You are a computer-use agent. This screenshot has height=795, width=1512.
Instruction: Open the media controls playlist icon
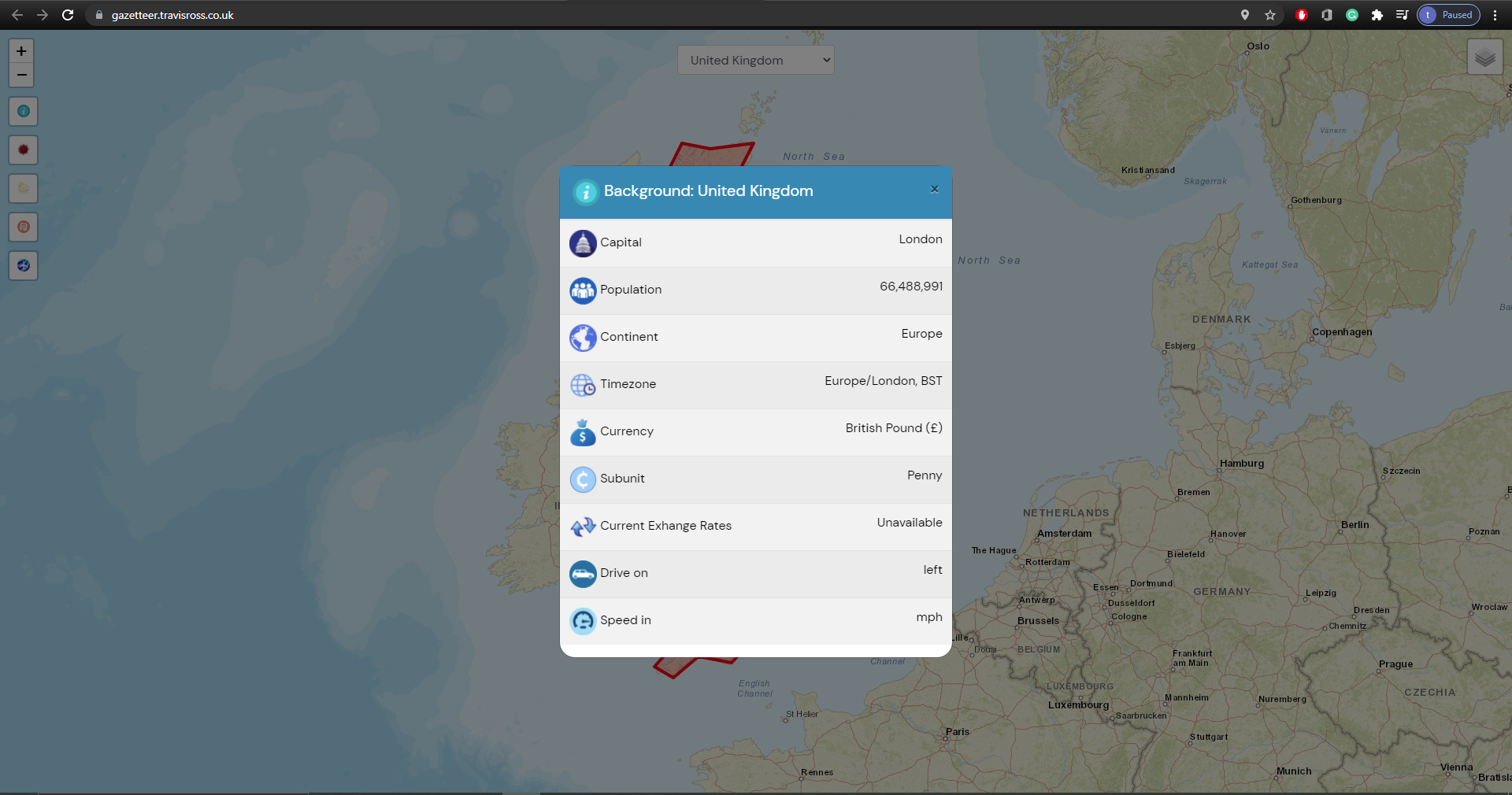tap(1402, 15)
